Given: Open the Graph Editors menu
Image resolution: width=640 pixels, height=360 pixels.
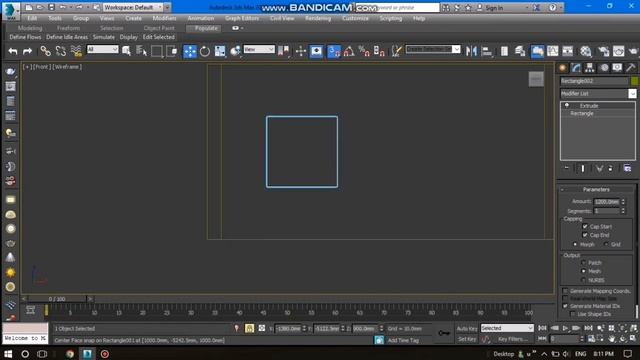Looking at the screenshot, I should coord(242,18).
